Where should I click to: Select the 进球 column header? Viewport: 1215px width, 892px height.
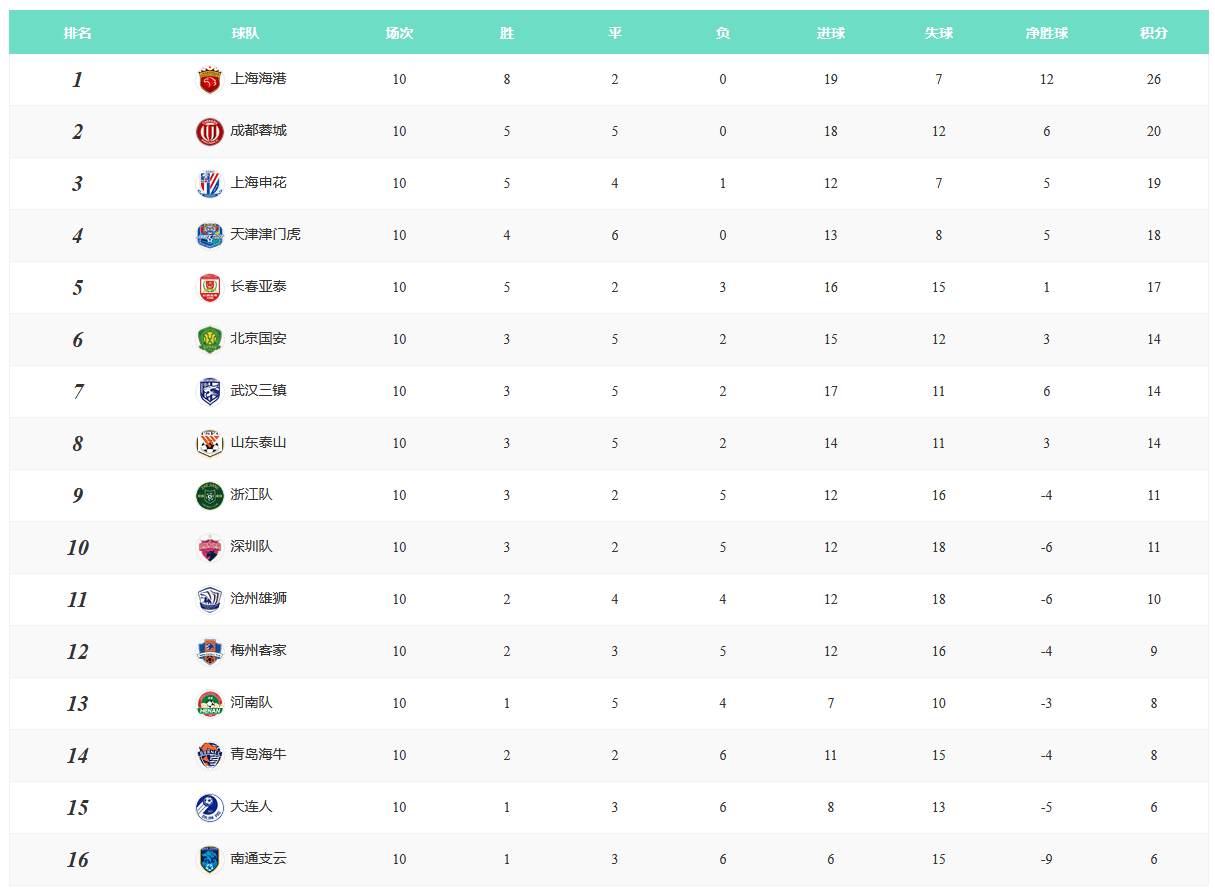coord(831,33)
